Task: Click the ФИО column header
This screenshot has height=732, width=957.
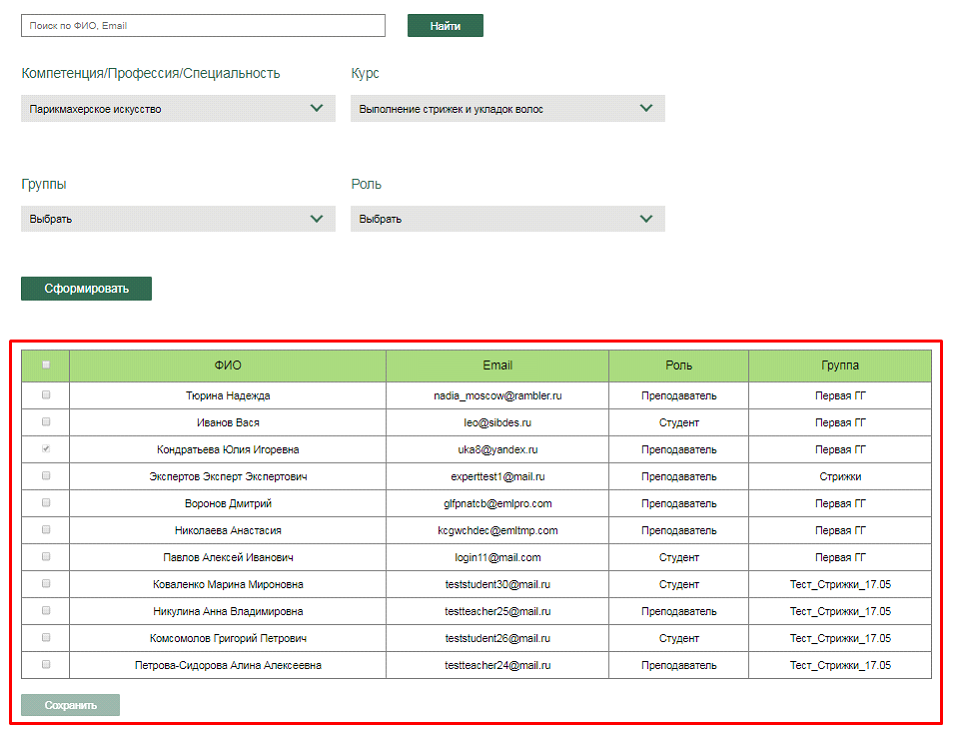Action: [x=228, y=366]
